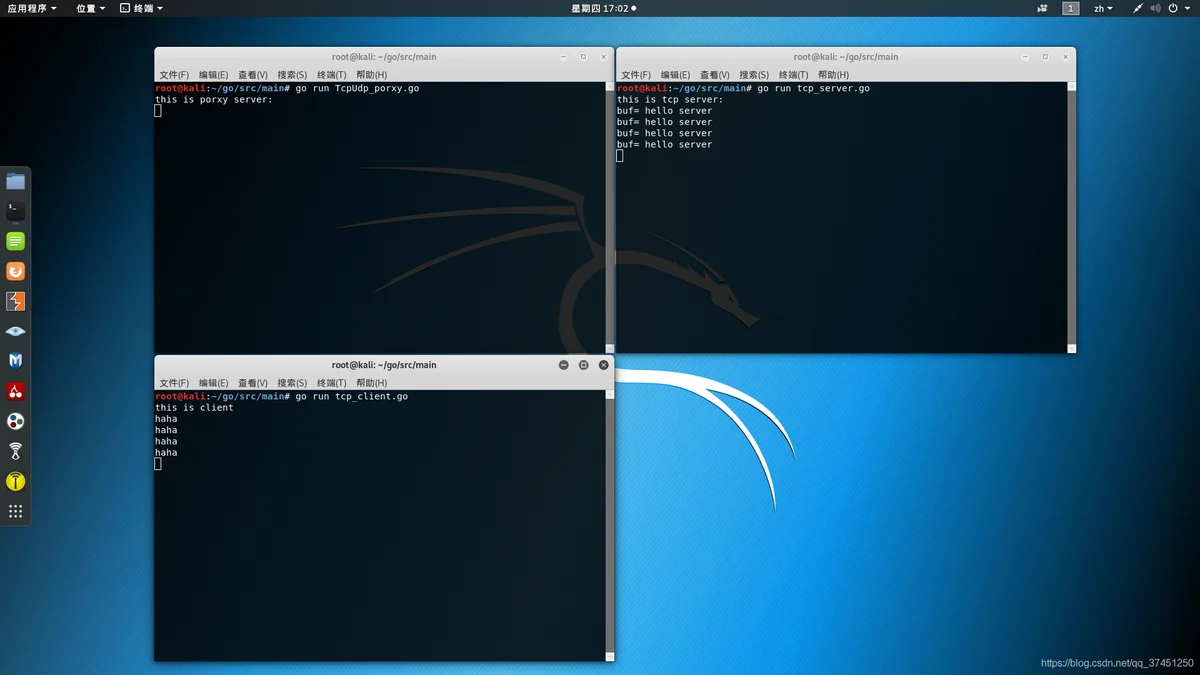Screen dimensions: 1200x675
Task: Open 帮助(H) menu in the tcp_server terminal
Action: tap(833, 75)
